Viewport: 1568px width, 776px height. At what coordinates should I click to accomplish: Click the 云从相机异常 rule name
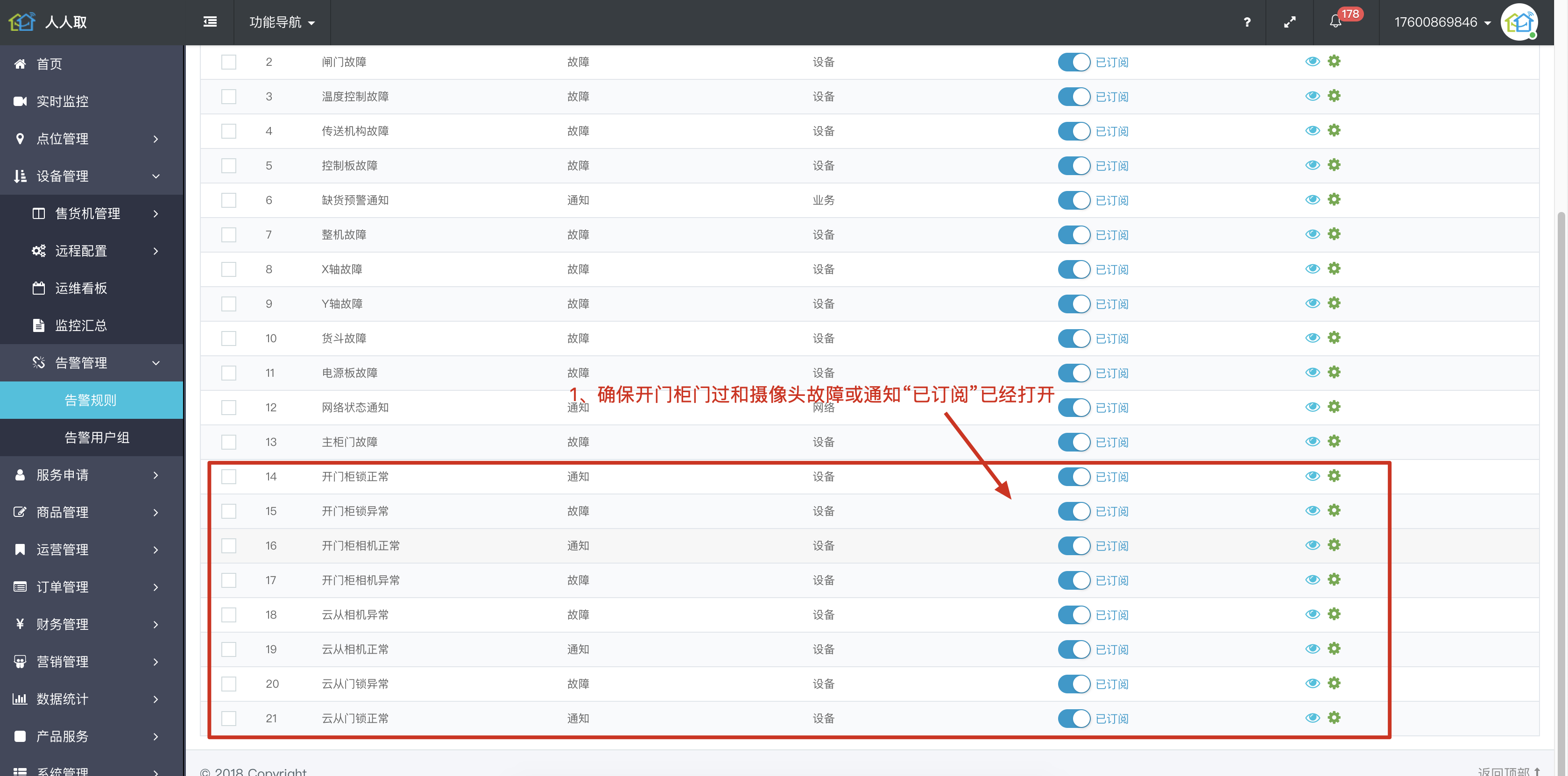(355, 615)
